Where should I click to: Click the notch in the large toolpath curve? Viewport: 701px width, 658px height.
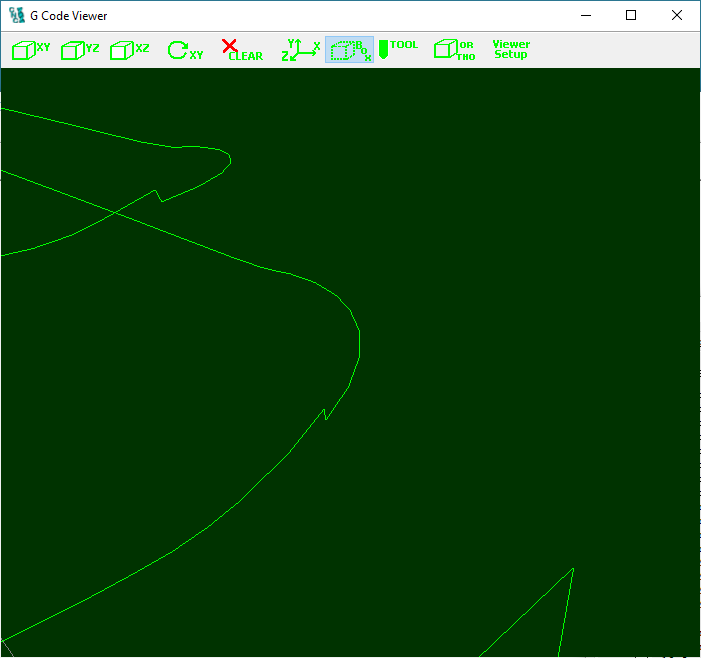[x=325, y=413]
